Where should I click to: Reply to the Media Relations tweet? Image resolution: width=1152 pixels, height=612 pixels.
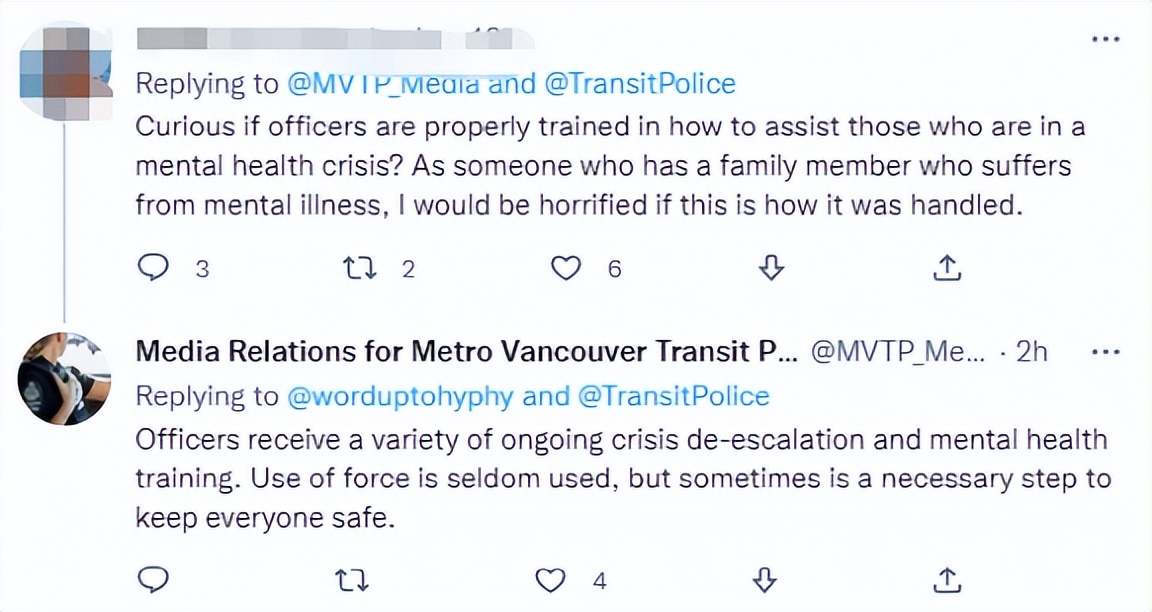pyautogui.click(x=152, y=579)
